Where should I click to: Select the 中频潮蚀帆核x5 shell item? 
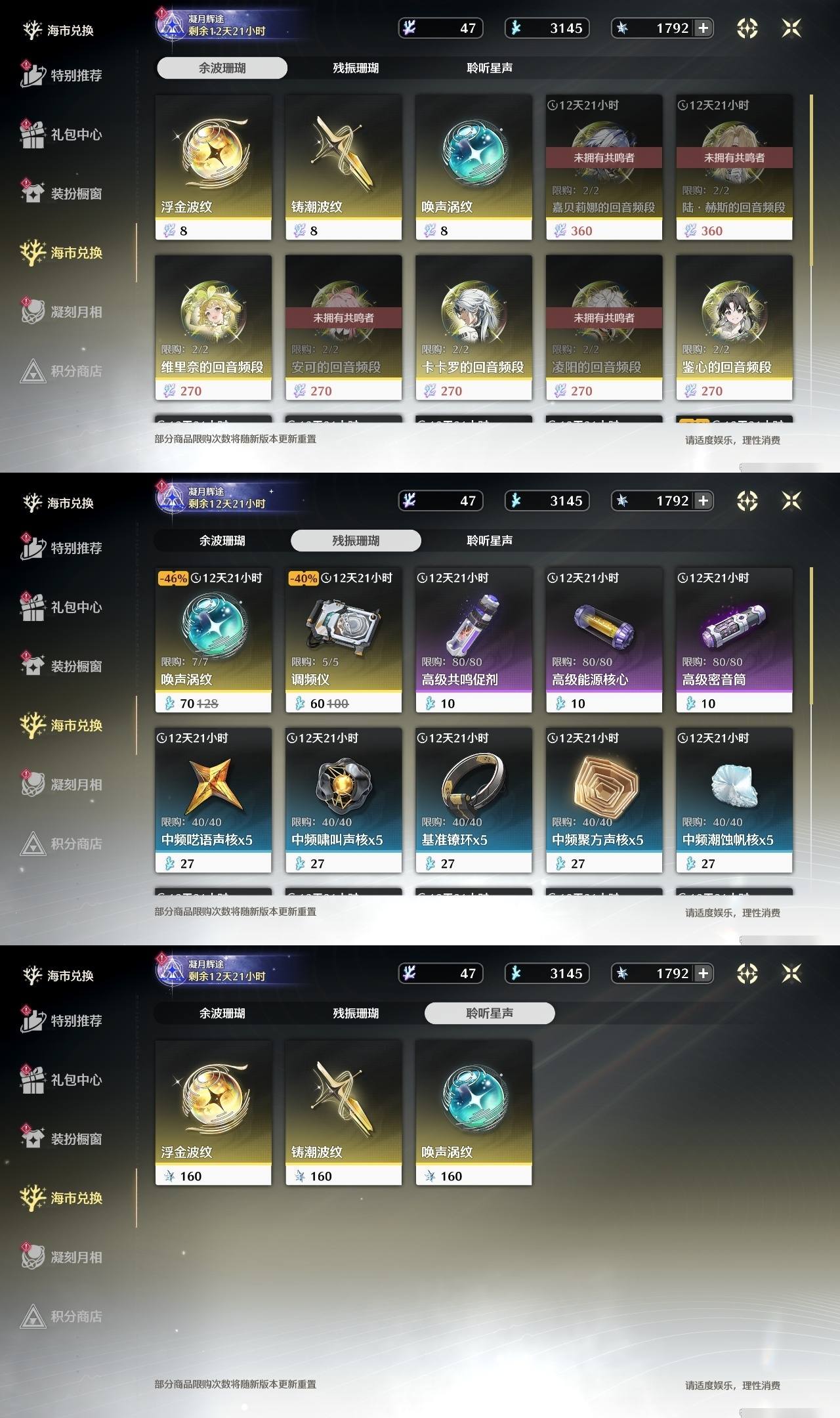point(734,800)
